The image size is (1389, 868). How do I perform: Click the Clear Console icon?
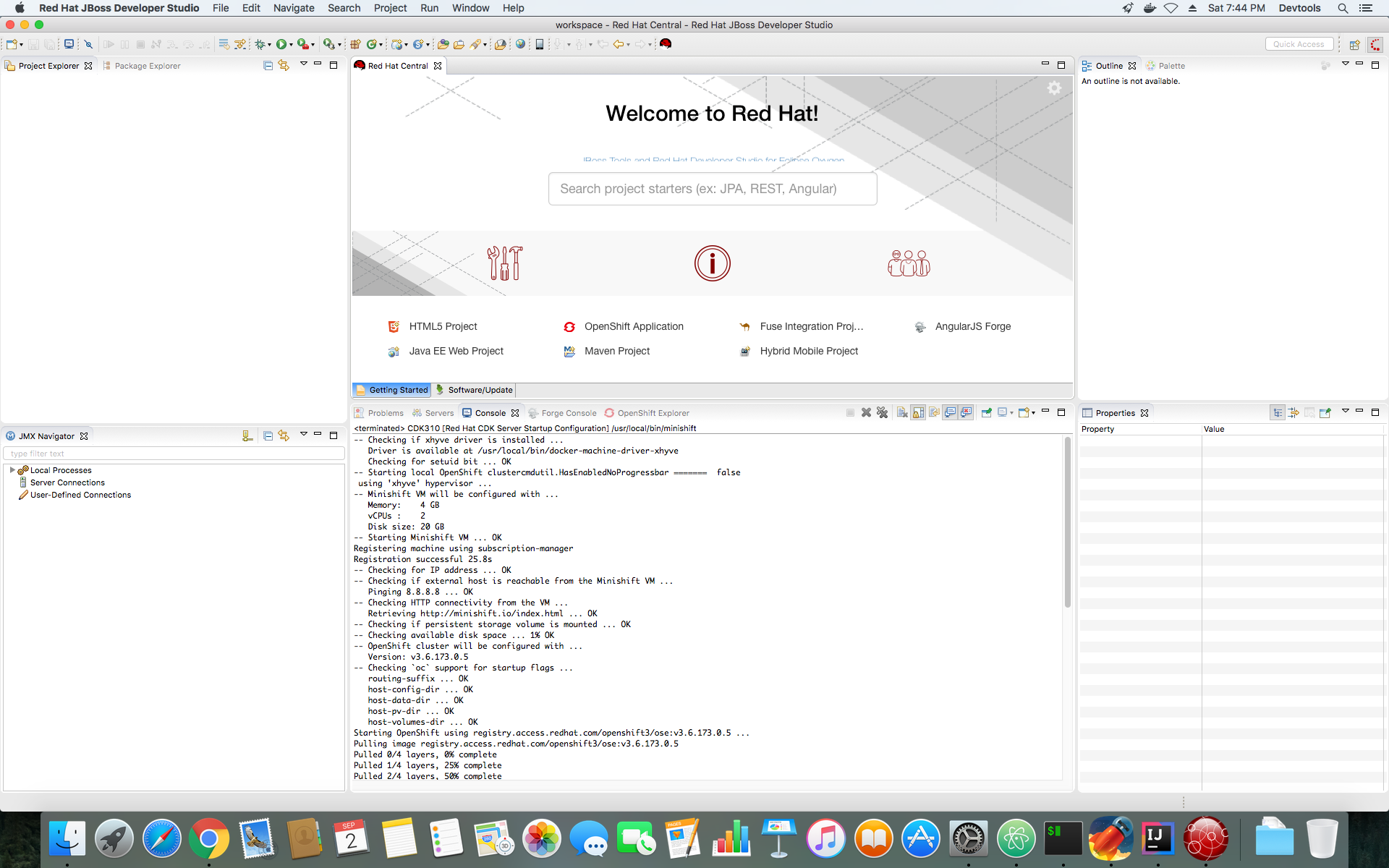click(902, 413)
